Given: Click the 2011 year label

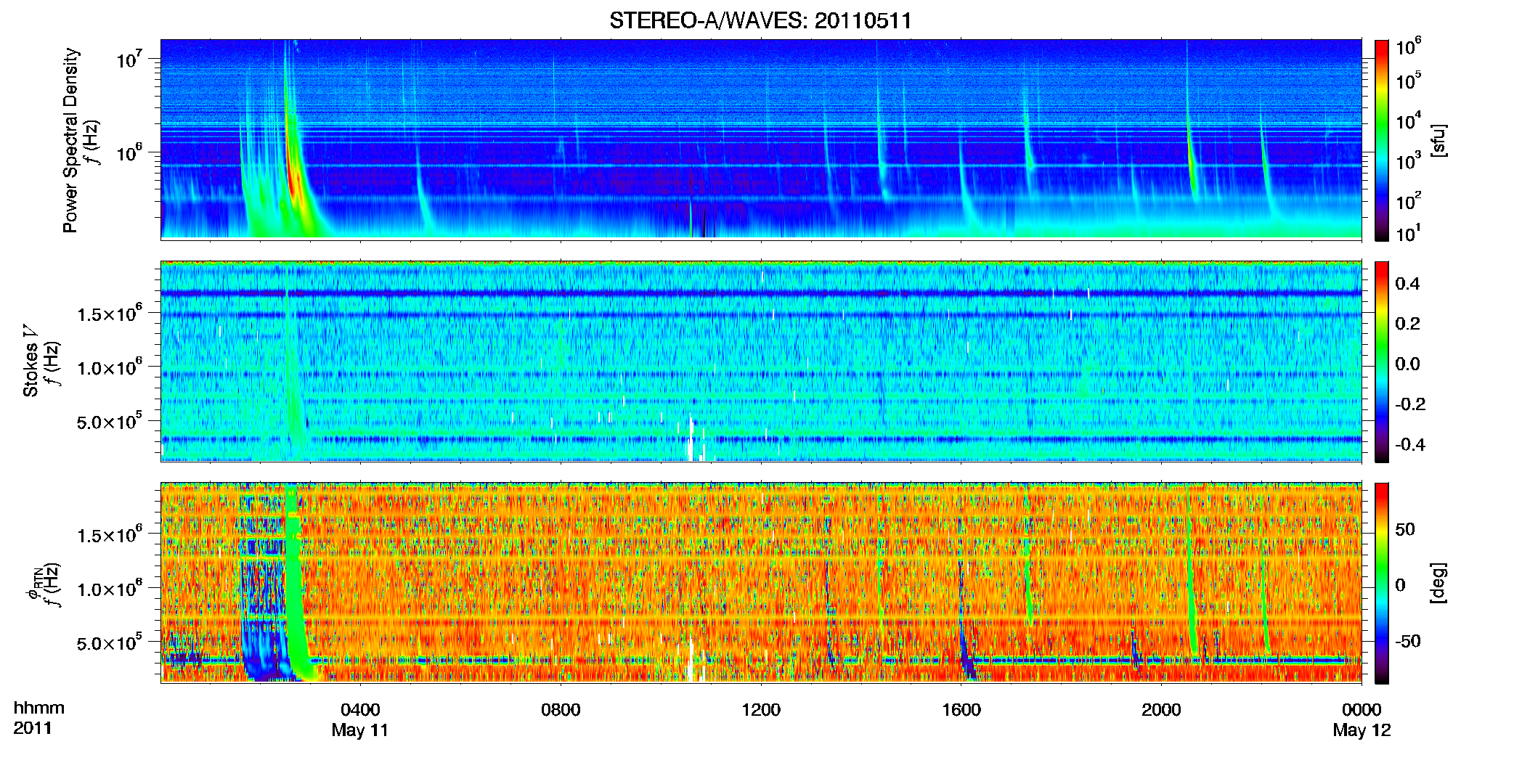Looking at the screenshot, I should (x=33, y=728).
